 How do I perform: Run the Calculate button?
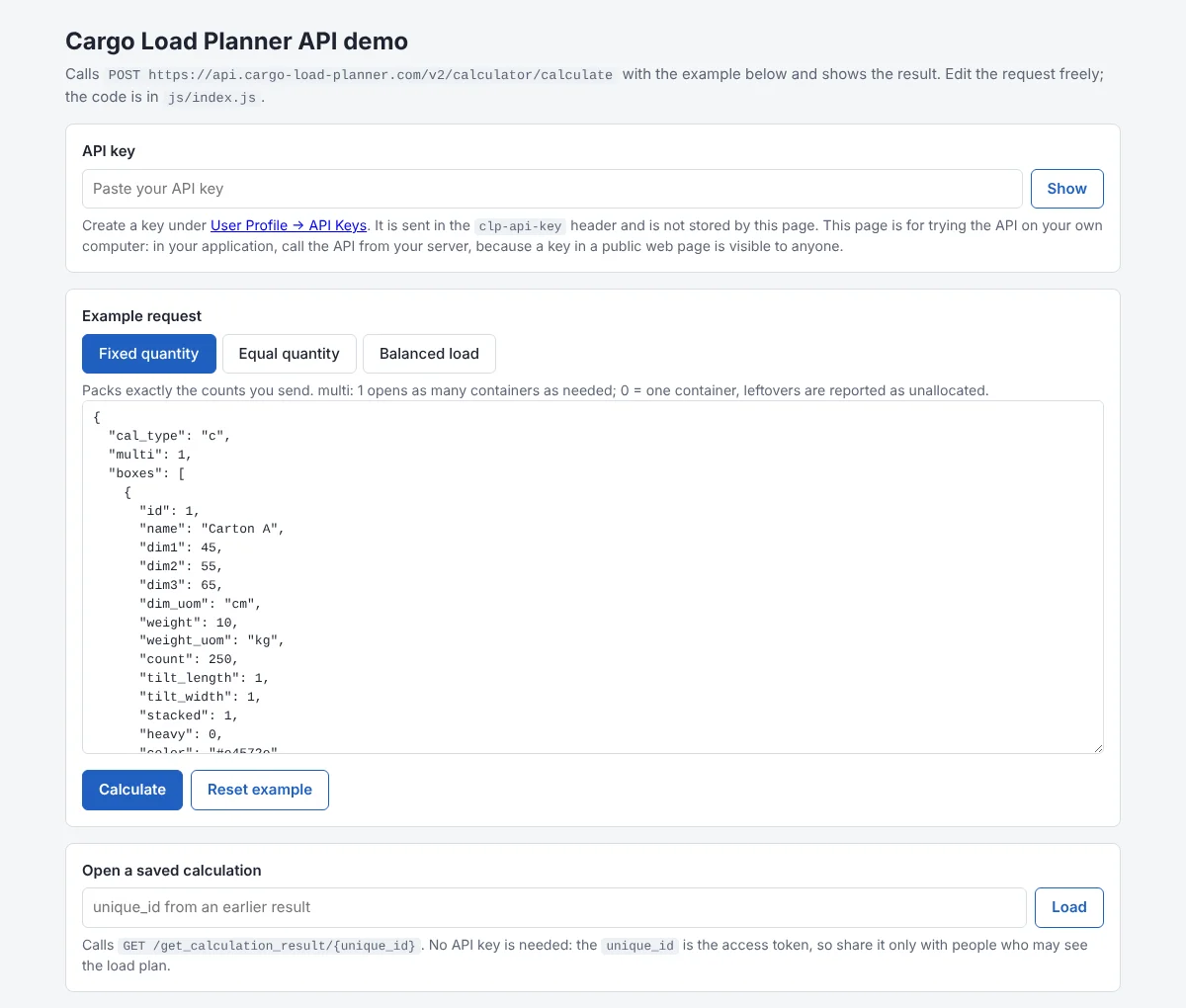132,790
